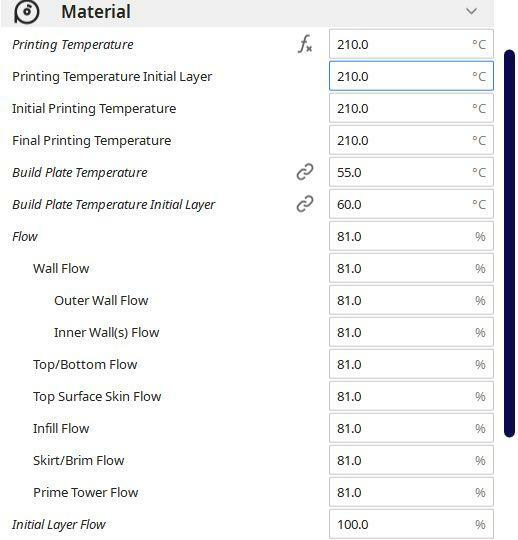
Task: Edit the Printing Temperature value field
Action: 411,44
